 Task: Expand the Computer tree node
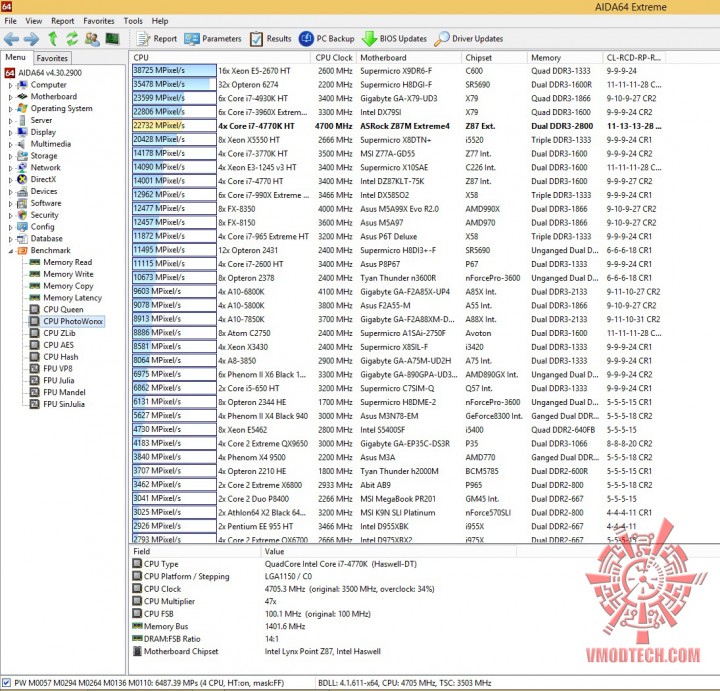point(10,85)
